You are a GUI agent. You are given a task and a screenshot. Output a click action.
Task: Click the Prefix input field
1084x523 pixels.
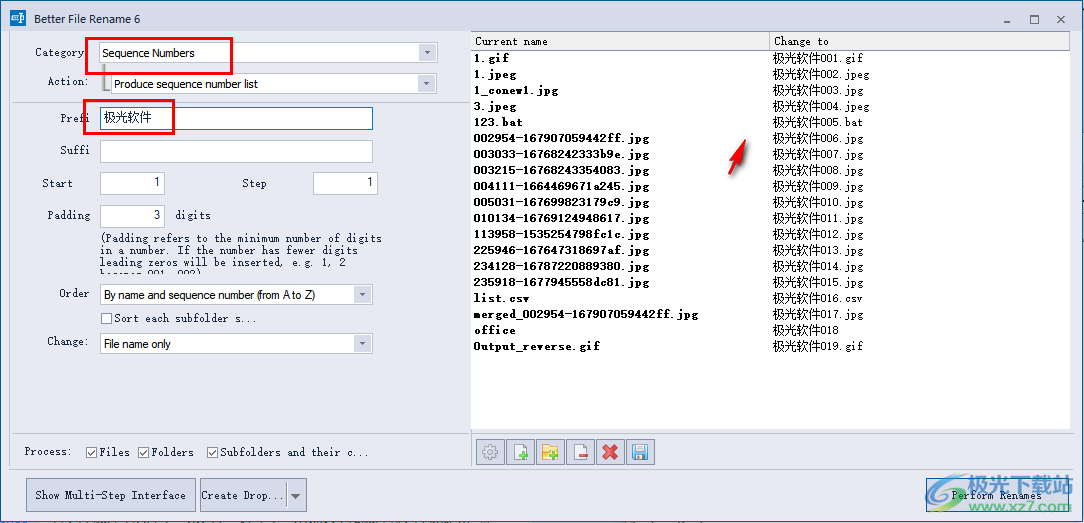236,118
